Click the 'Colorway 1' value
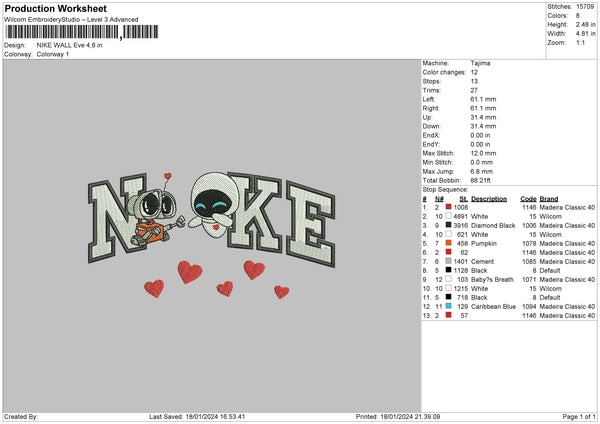This screenshot has width=600, height=424. [53, 54]
